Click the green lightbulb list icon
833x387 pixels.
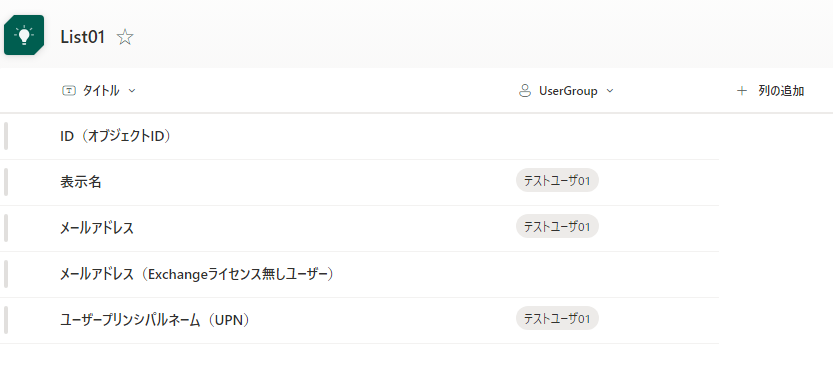(x=24, y=35)
